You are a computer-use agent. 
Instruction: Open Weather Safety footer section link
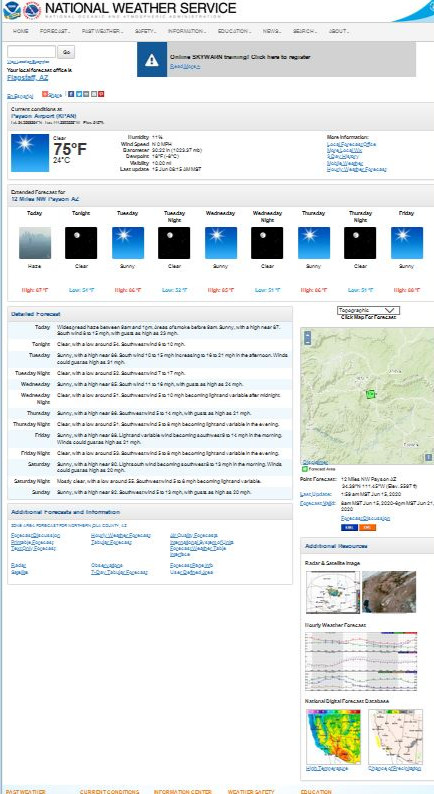tap(251, 791)
